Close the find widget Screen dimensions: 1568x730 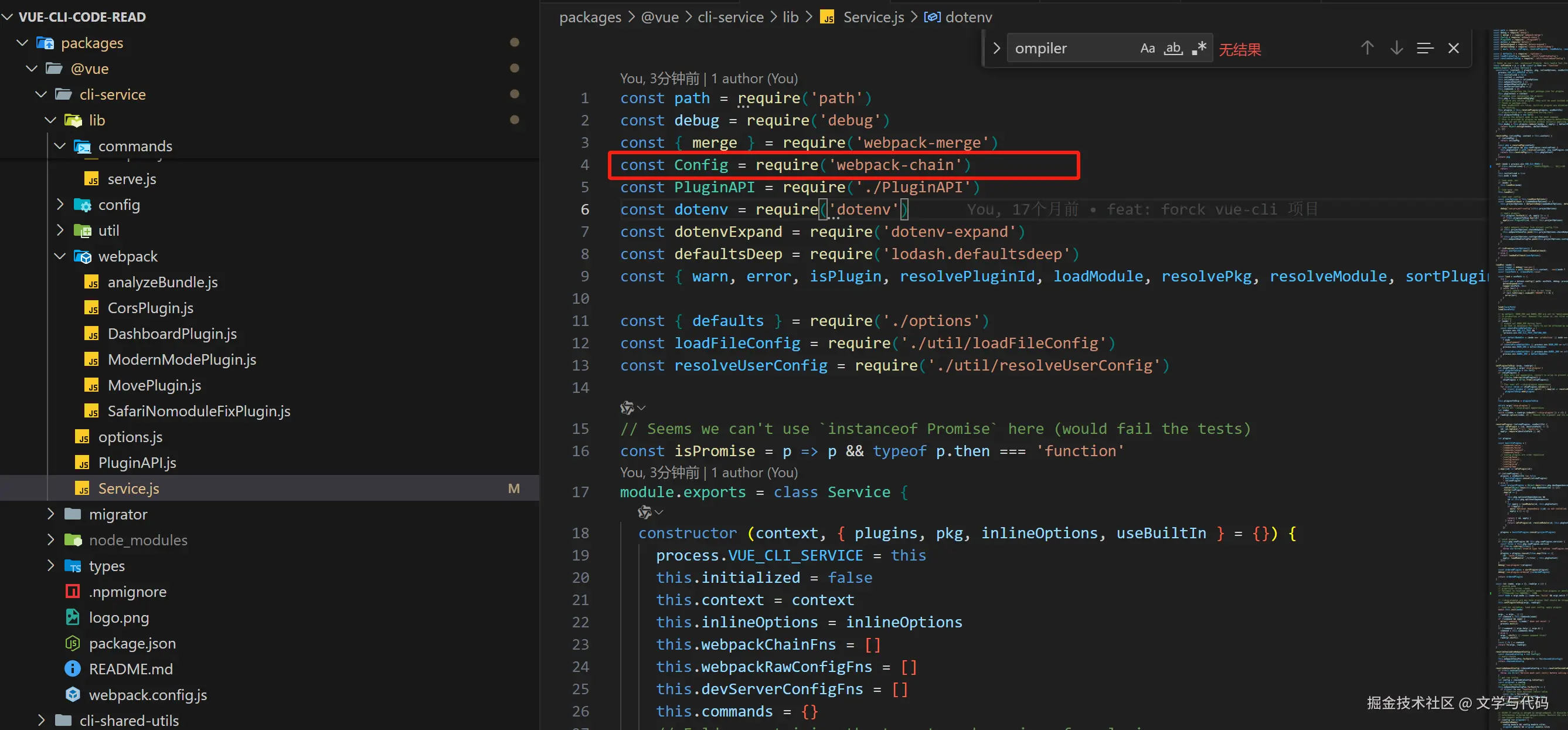(1454, 48)
